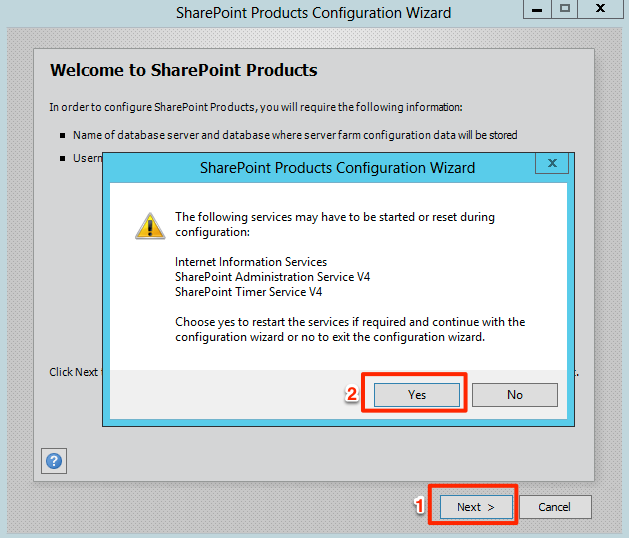Click the 'Name of database server' bullet line
The width and height of the screenshot is (629, 538).
(x=295, y=135)
